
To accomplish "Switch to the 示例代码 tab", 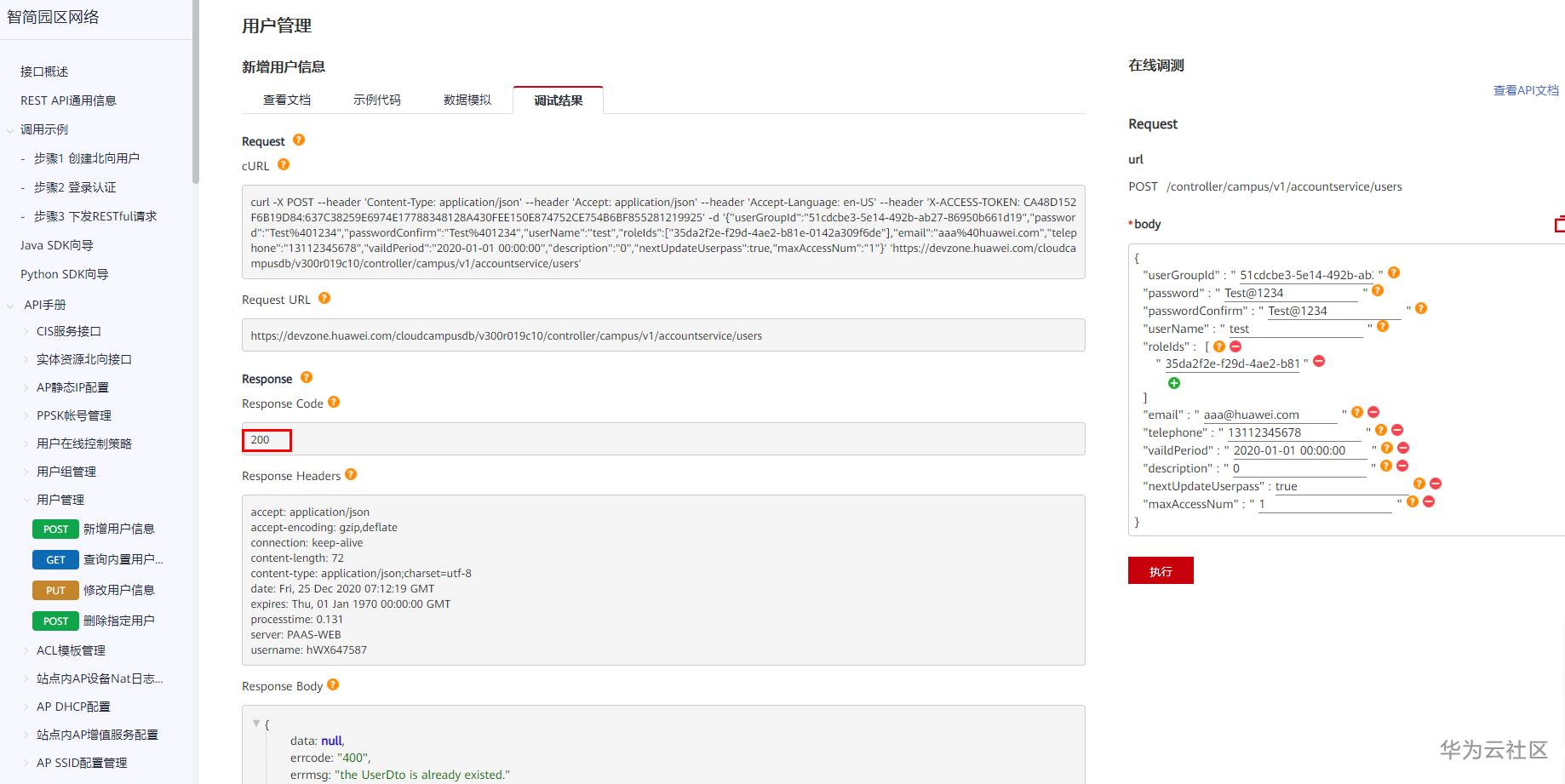I will (x=377, y=100).
